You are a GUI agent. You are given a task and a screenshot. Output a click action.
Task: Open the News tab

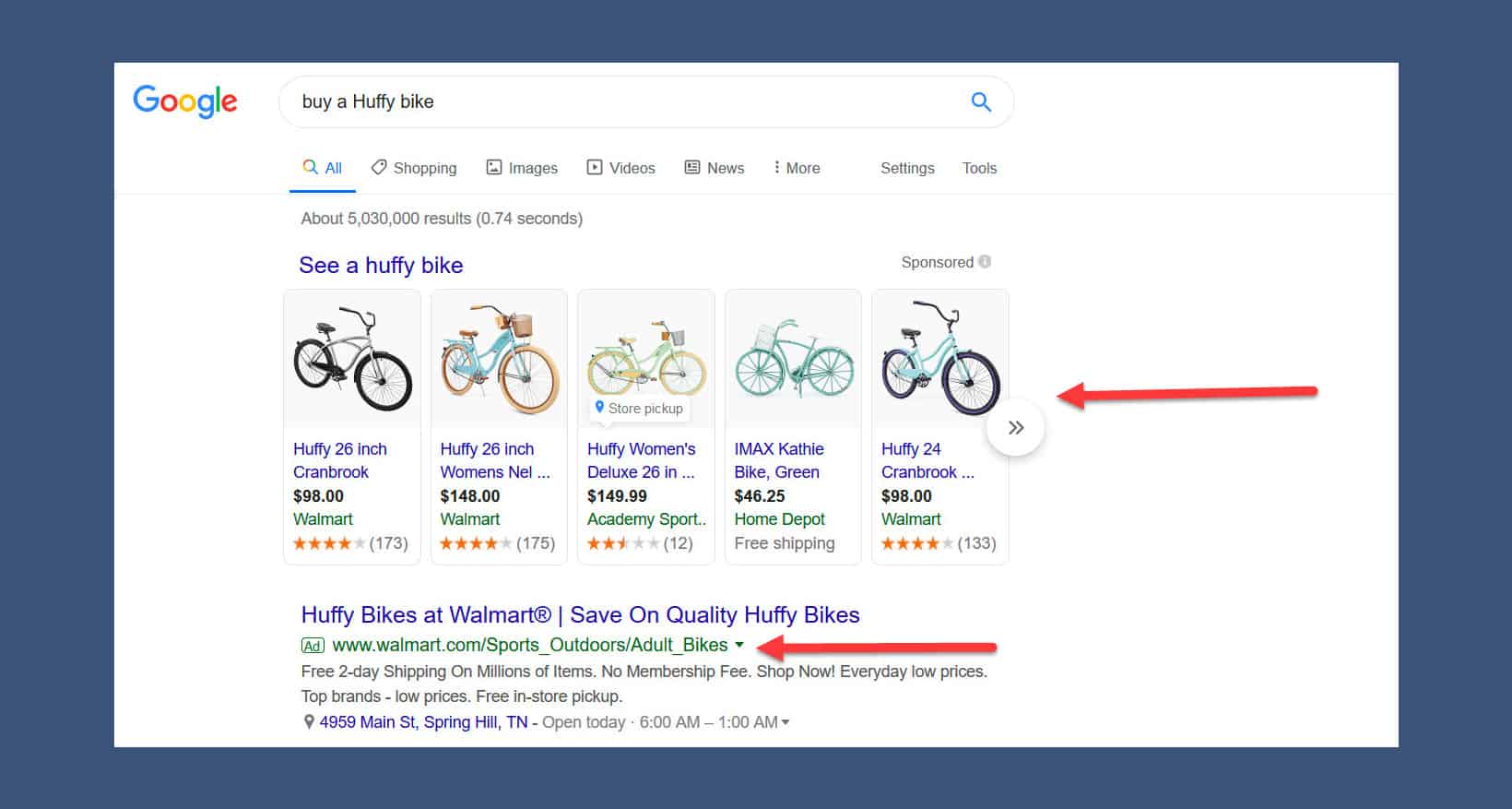pos(715,168)
